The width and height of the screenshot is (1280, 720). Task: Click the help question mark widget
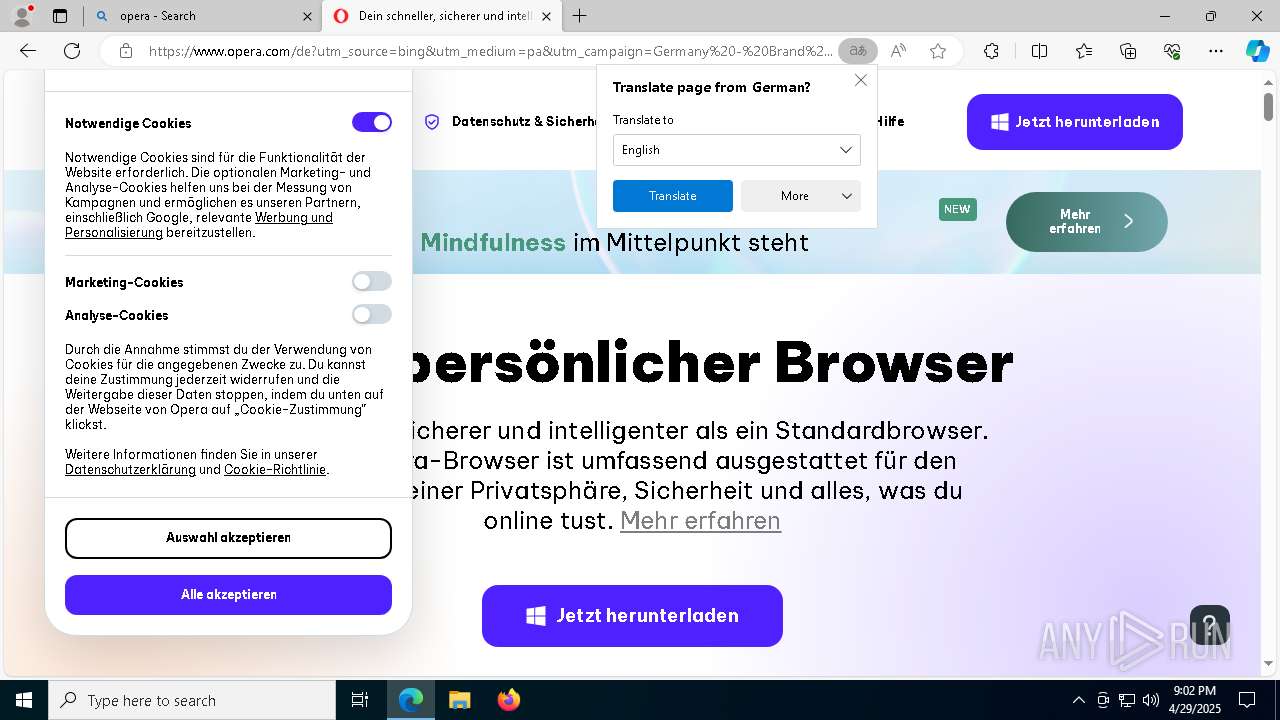(1210, 625)
